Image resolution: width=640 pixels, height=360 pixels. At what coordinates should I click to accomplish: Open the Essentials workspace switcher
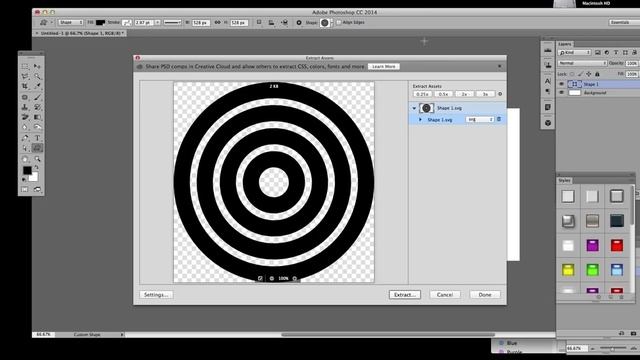tap(624, 22)
